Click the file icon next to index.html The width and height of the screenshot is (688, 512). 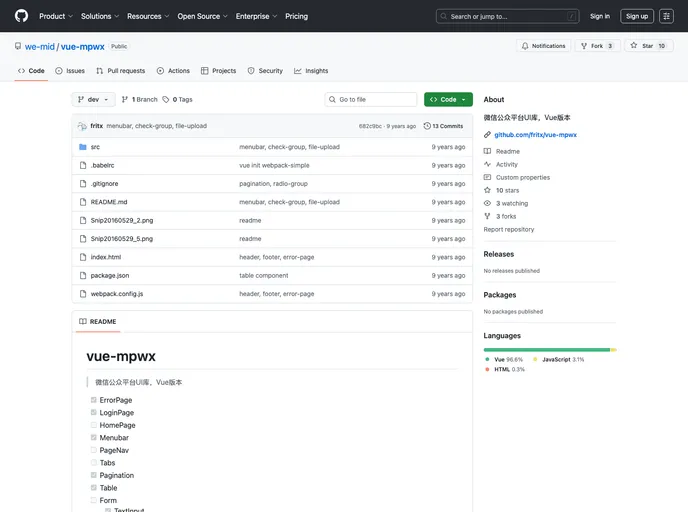coord(82,257)
